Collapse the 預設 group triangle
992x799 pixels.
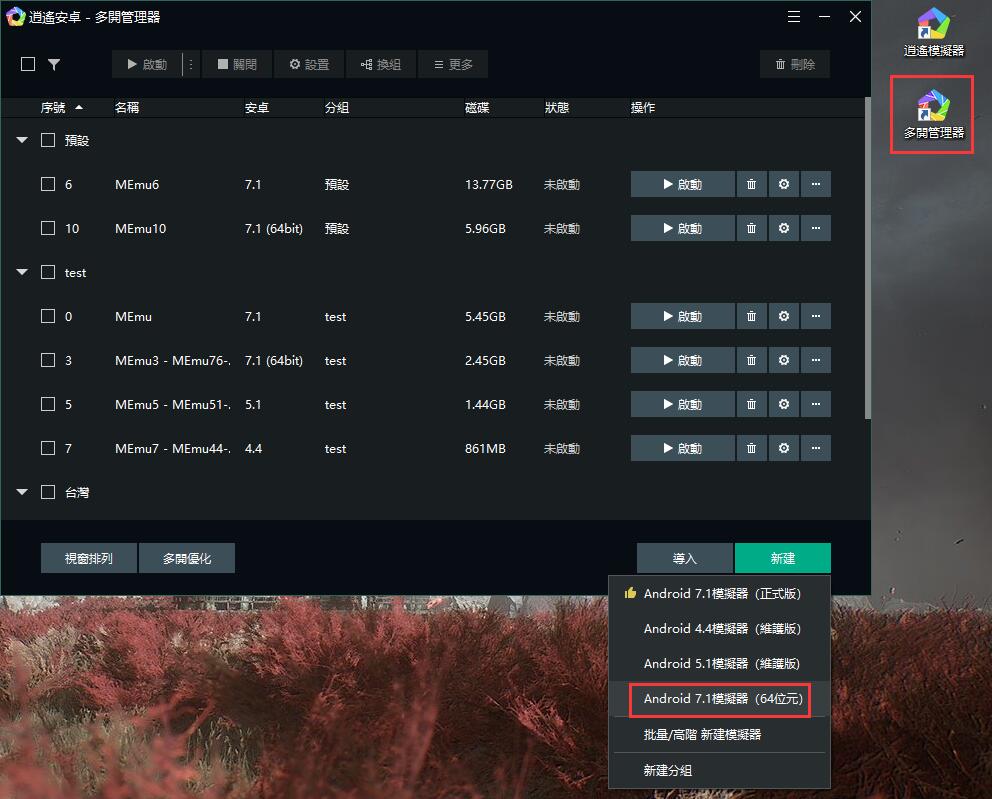click(22, 140)
